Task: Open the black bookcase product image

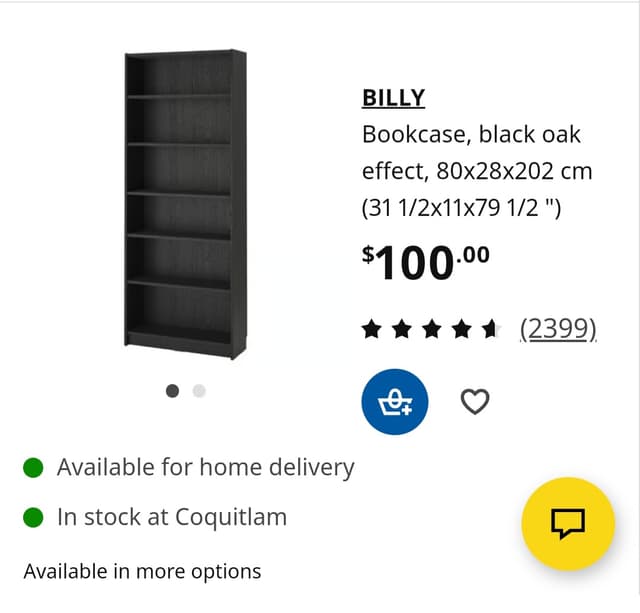Action: coord(185,204)
